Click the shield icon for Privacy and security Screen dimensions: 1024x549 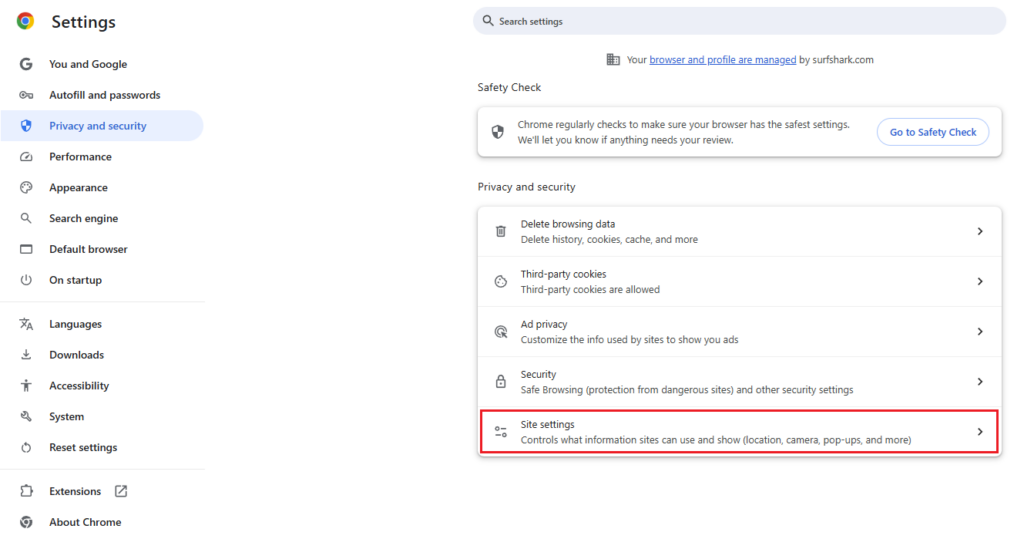26,125
